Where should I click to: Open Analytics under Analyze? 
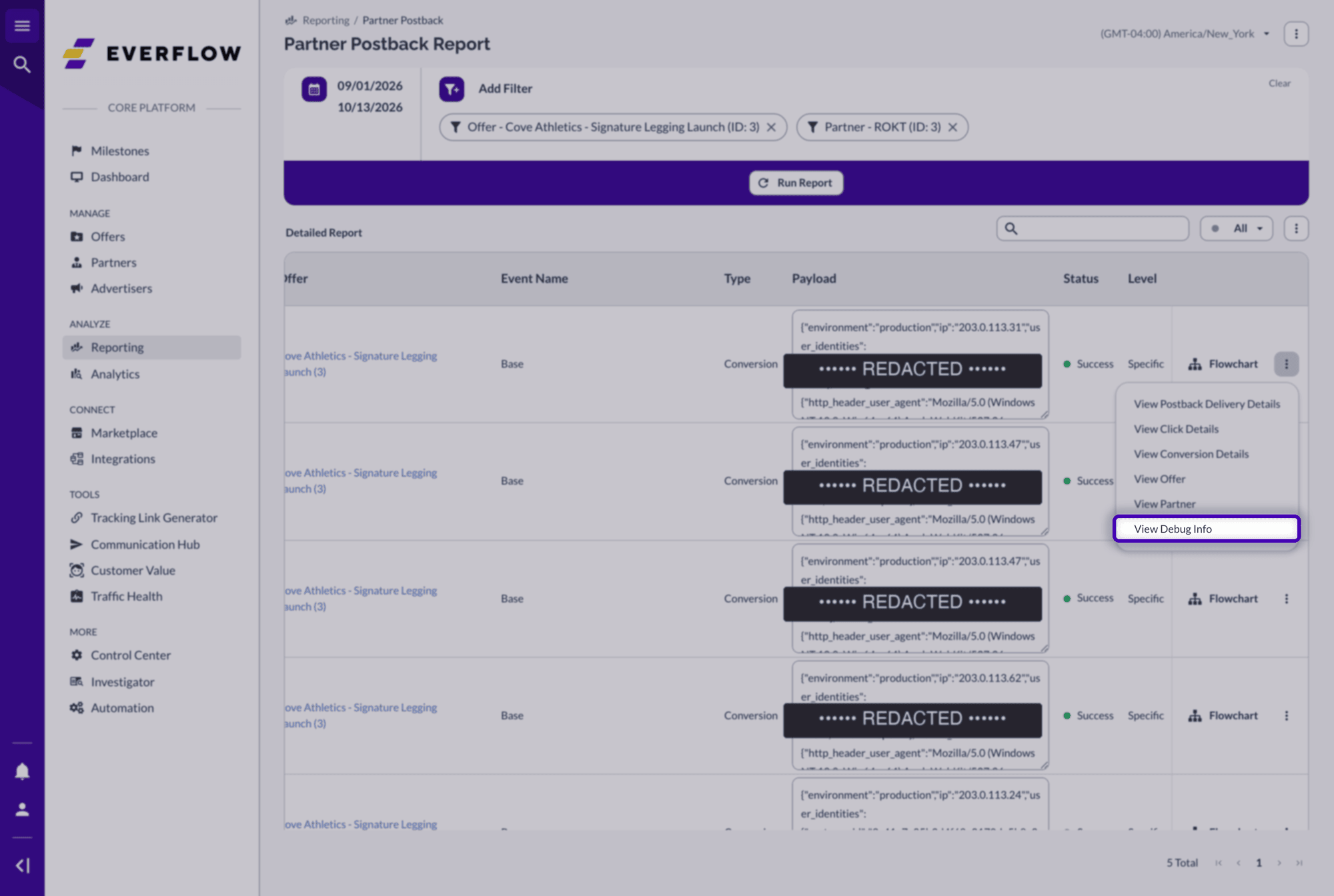click(115, 375)
